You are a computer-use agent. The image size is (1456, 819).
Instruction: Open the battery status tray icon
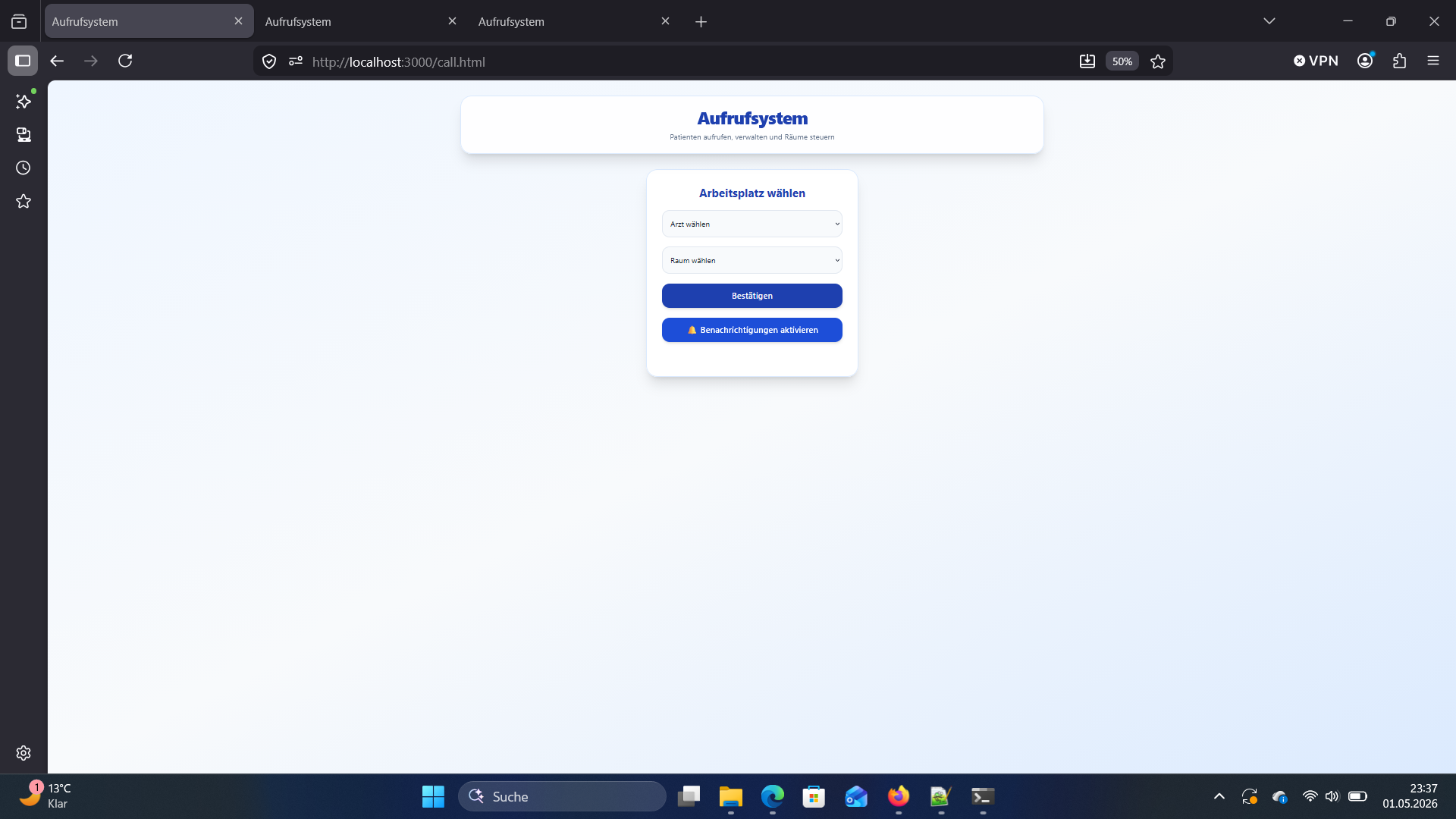tap(1357, 796)
